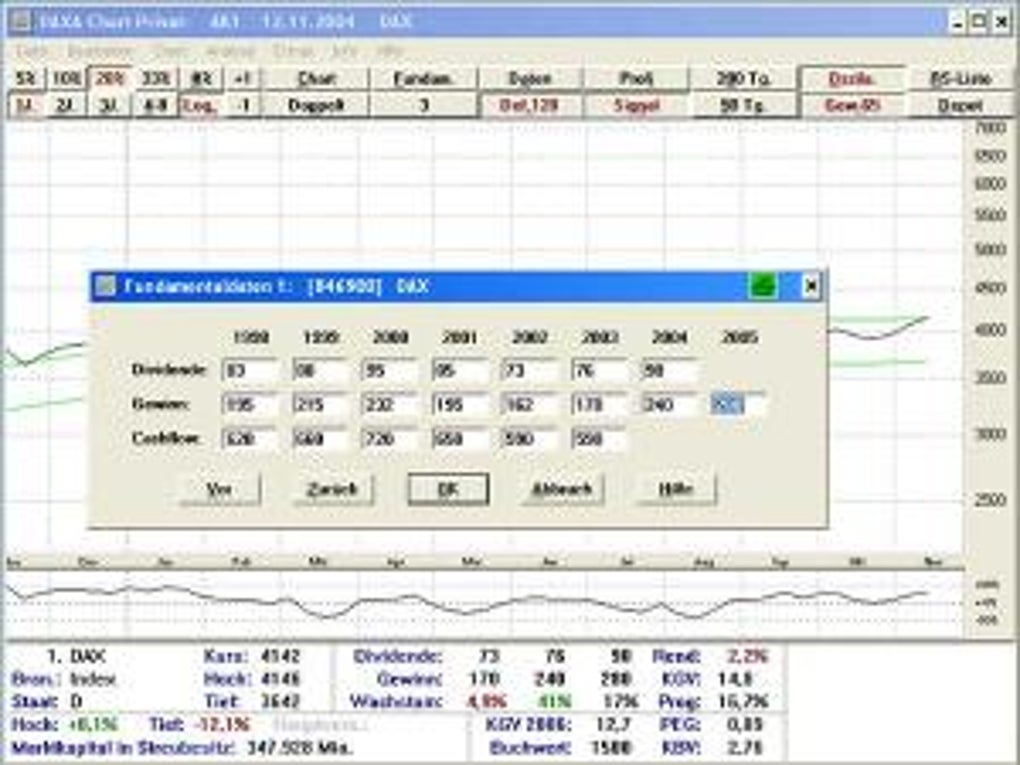The image size is (1020, 765).
Task: Click the BS-Linie toolbar button
Action: 960,79
